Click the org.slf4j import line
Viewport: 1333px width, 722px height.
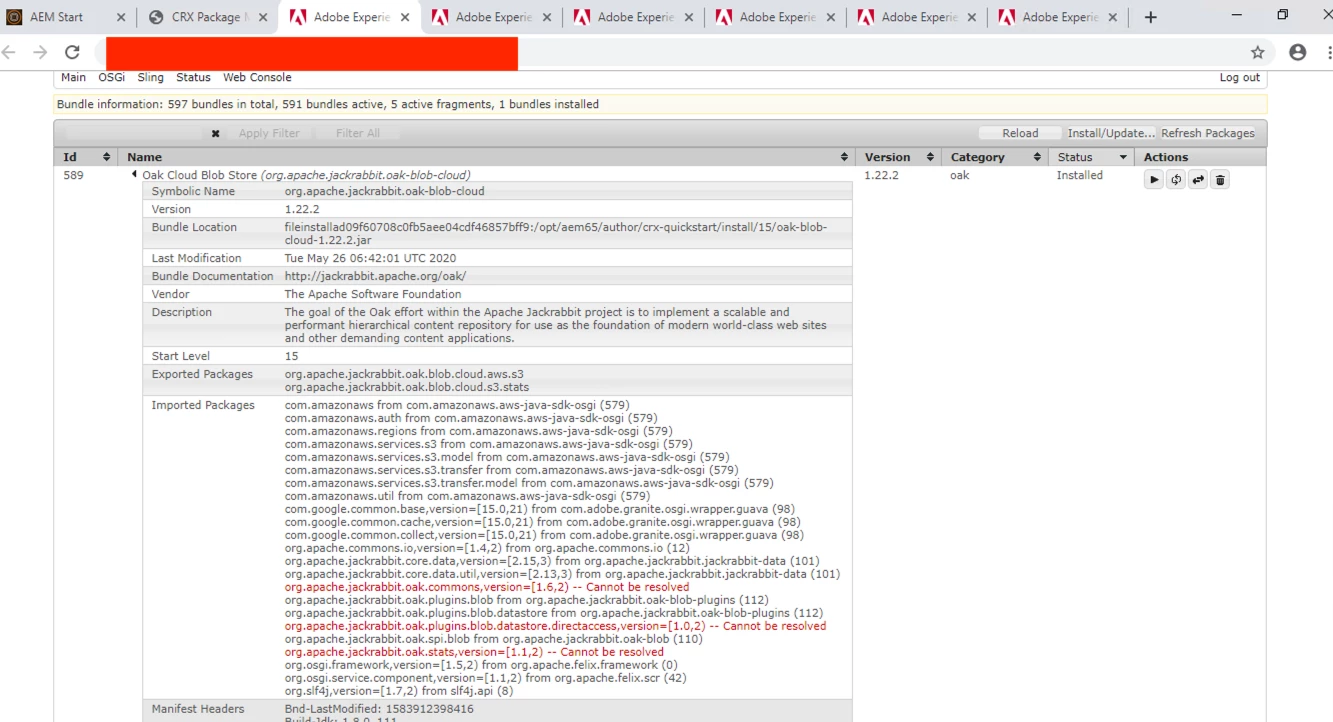point(399,691)
